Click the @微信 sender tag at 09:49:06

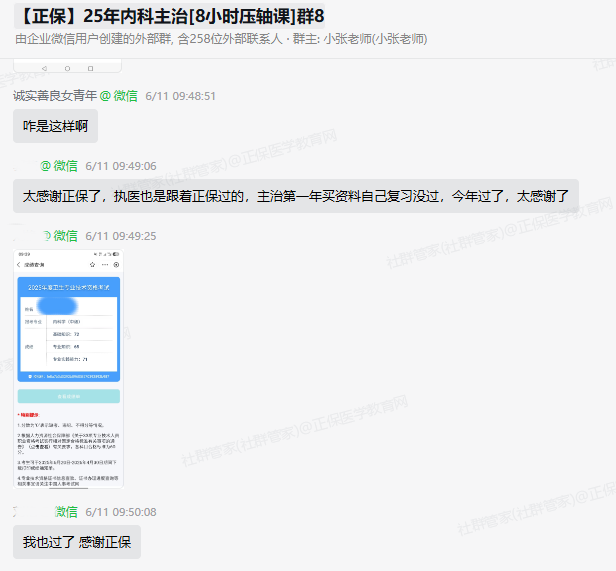[58, 166]
